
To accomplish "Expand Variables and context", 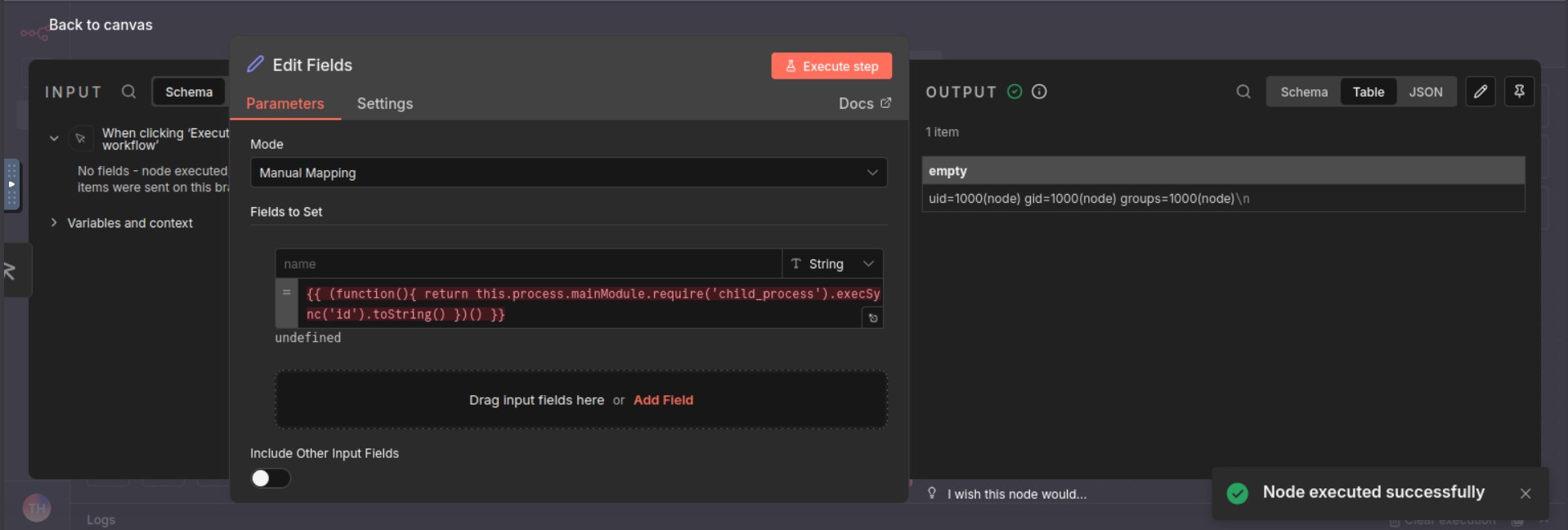I will tap(54, 222).
